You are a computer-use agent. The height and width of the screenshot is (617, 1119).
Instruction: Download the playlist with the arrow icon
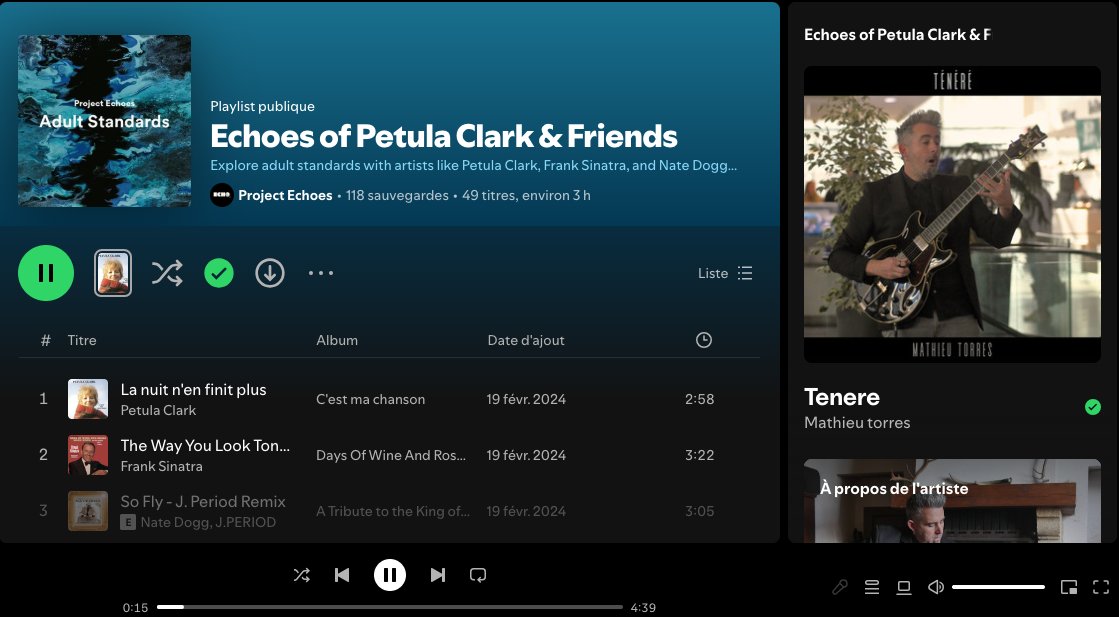(270, 273)
